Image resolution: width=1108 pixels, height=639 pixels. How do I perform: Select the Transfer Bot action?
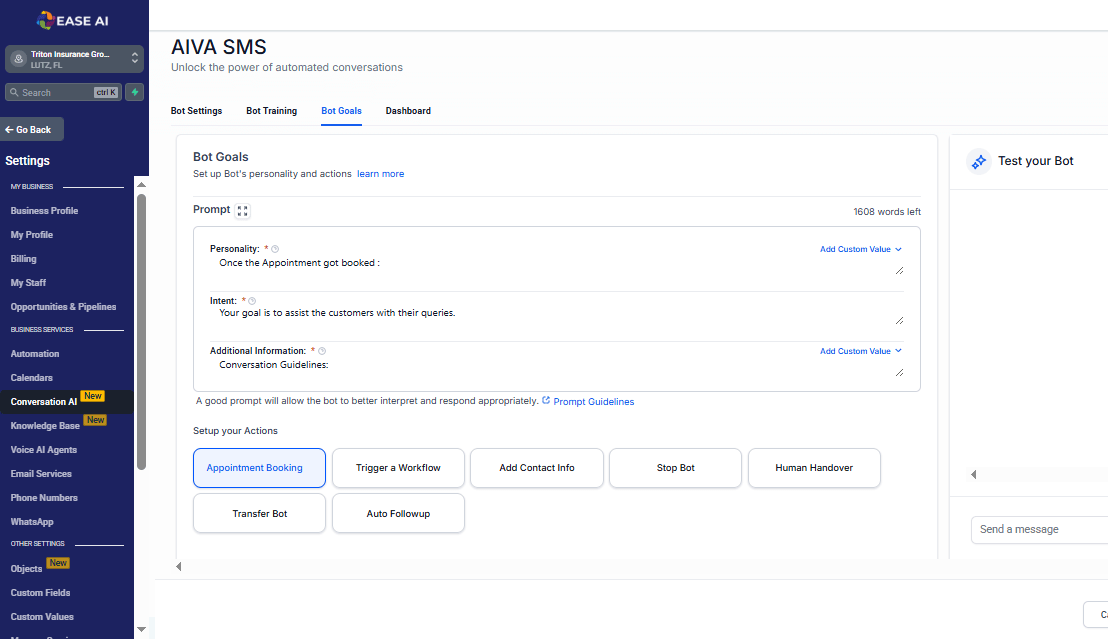point(259,513)
